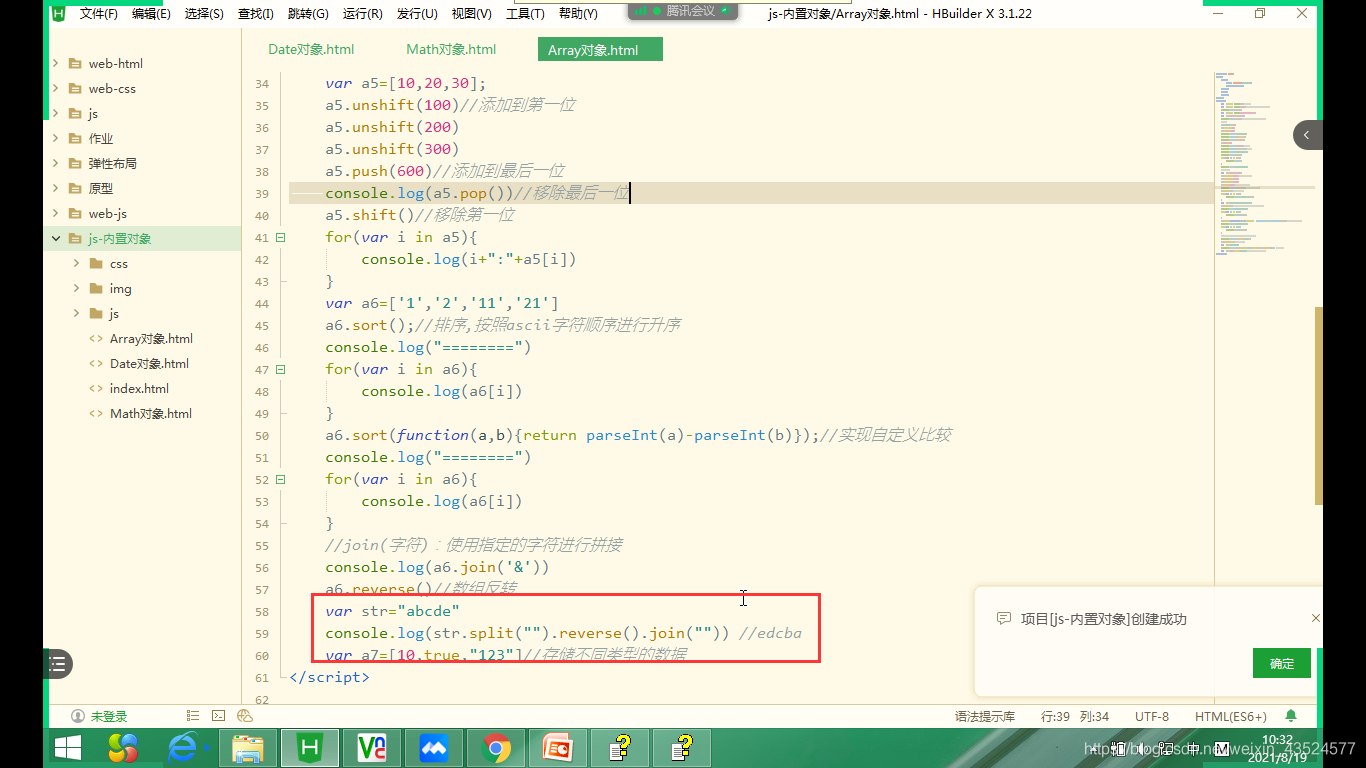Image resolution: width=1366 pixels, height=768 pixels.
Task: Select the css folder icon
Action: click(96, 263)
